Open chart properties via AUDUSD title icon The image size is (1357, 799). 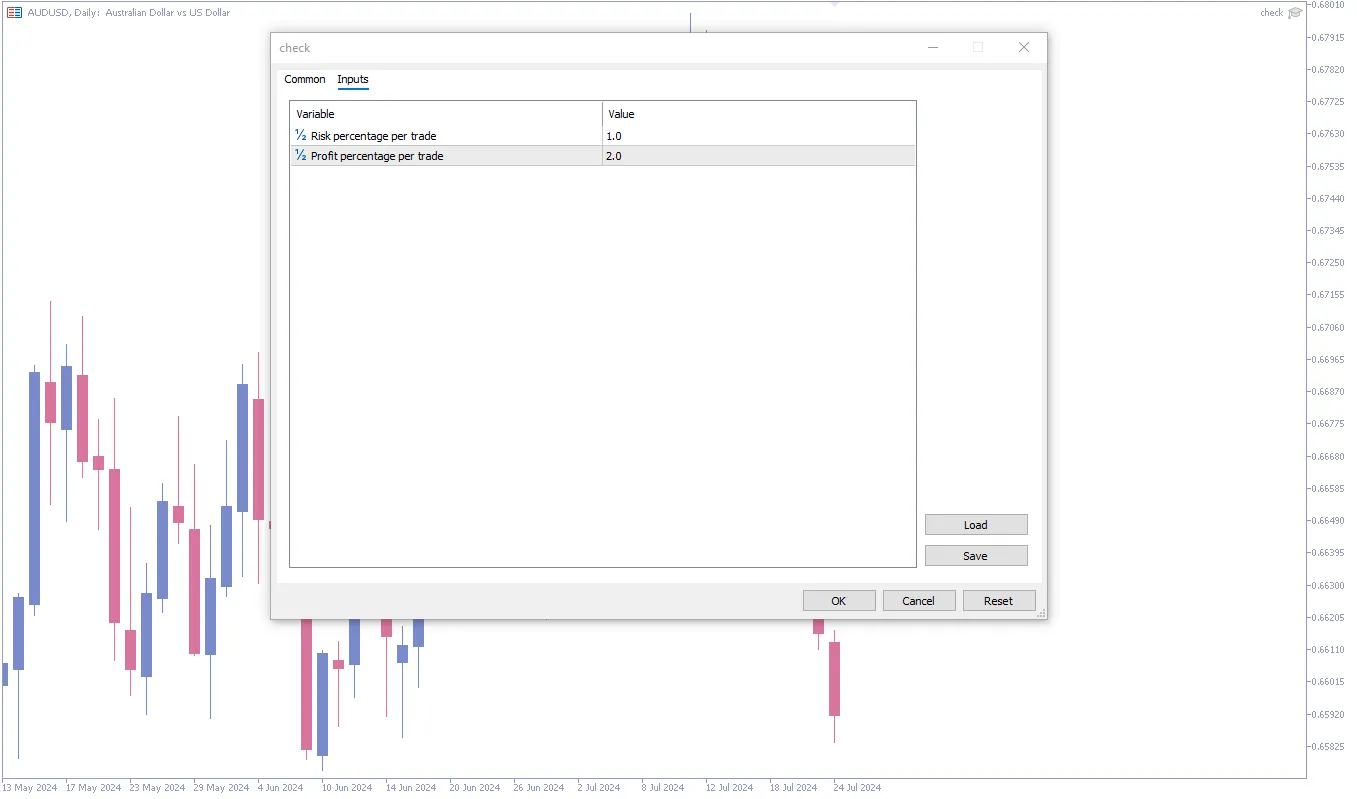(13, 12)
